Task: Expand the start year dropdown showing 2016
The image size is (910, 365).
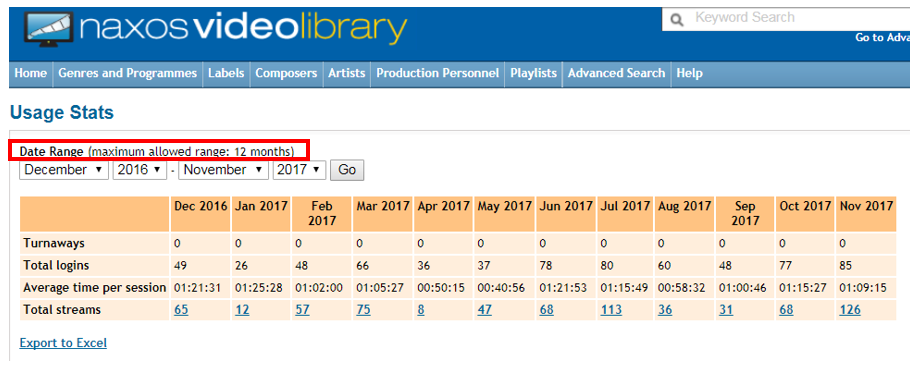Action: pyautogui.click(x=140, y=170)
